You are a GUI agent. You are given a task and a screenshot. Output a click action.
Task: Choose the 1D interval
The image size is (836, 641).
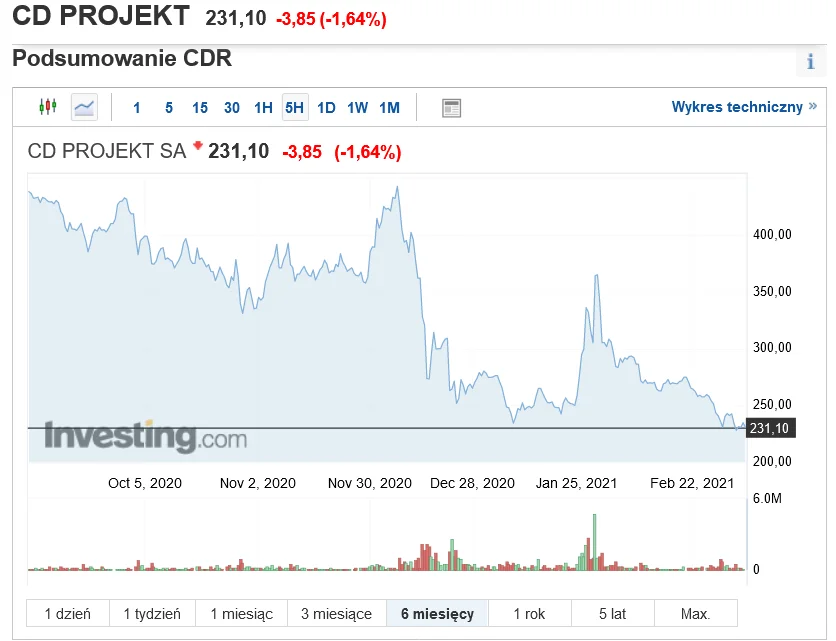click(326, 108)
